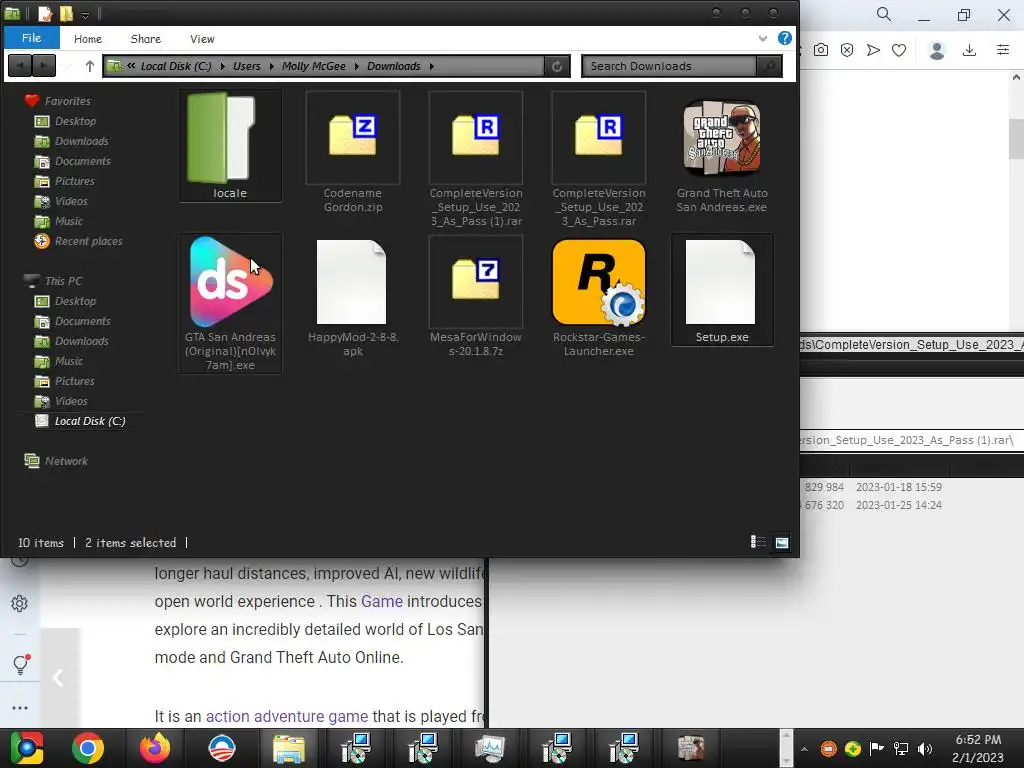
Task: Open Recent places in Favorites
Action: [88, 241]
